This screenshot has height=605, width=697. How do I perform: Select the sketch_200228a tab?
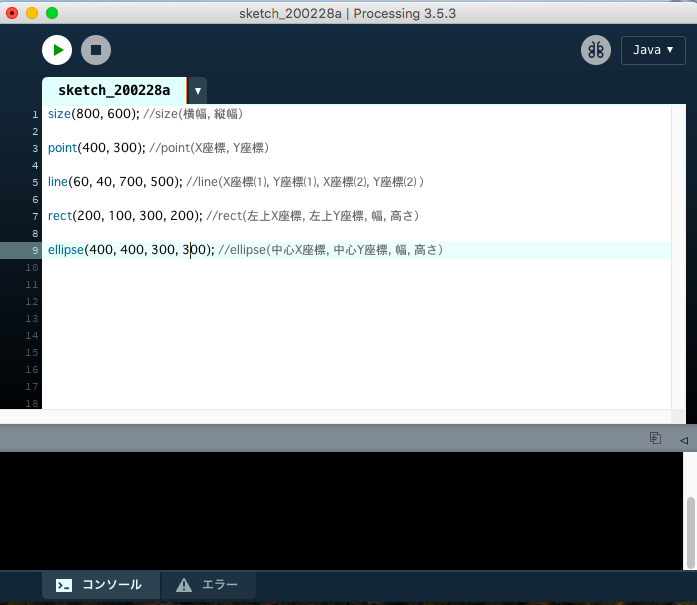pyautogui.click(x=114, y=90)
